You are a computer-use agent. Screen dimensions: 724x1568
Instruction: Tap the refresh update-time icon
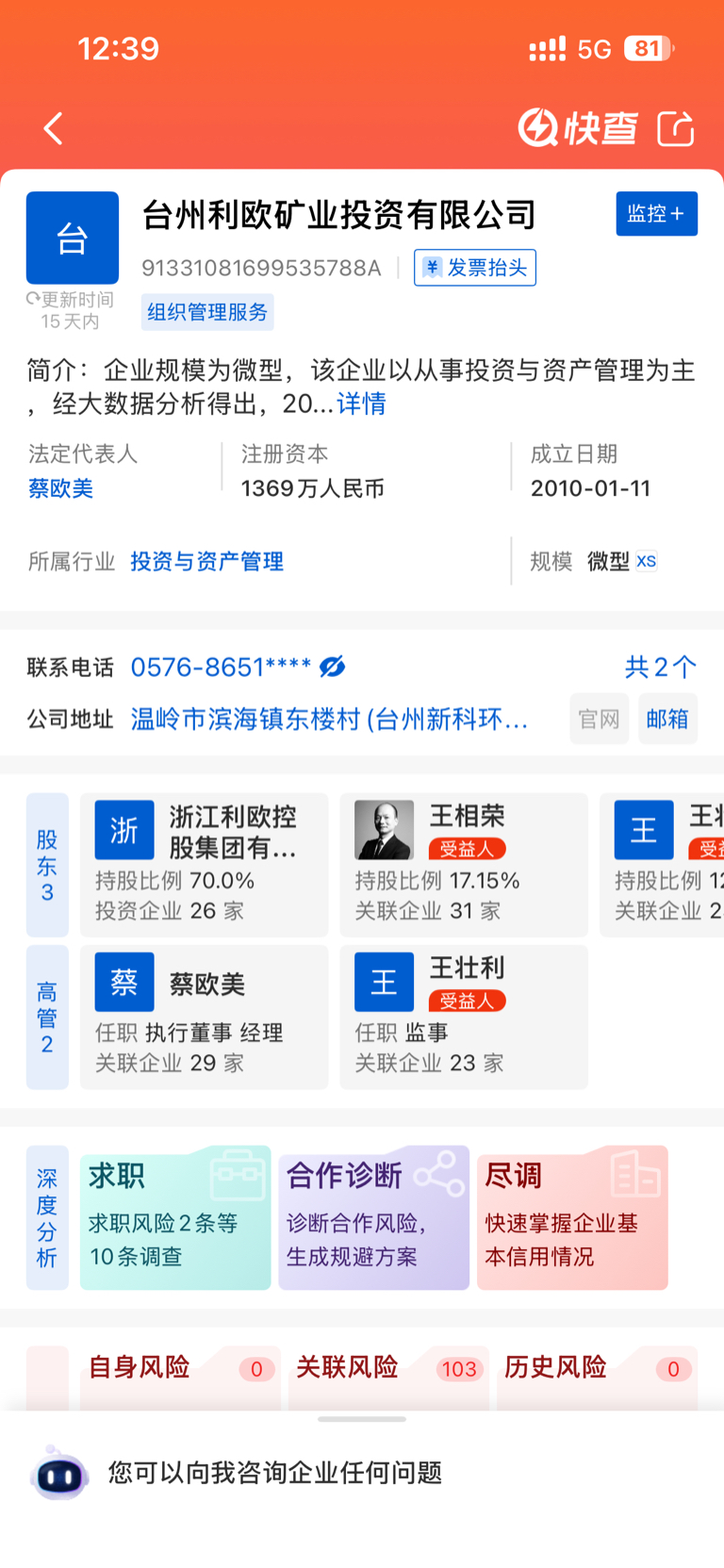(x=33, y=299)
